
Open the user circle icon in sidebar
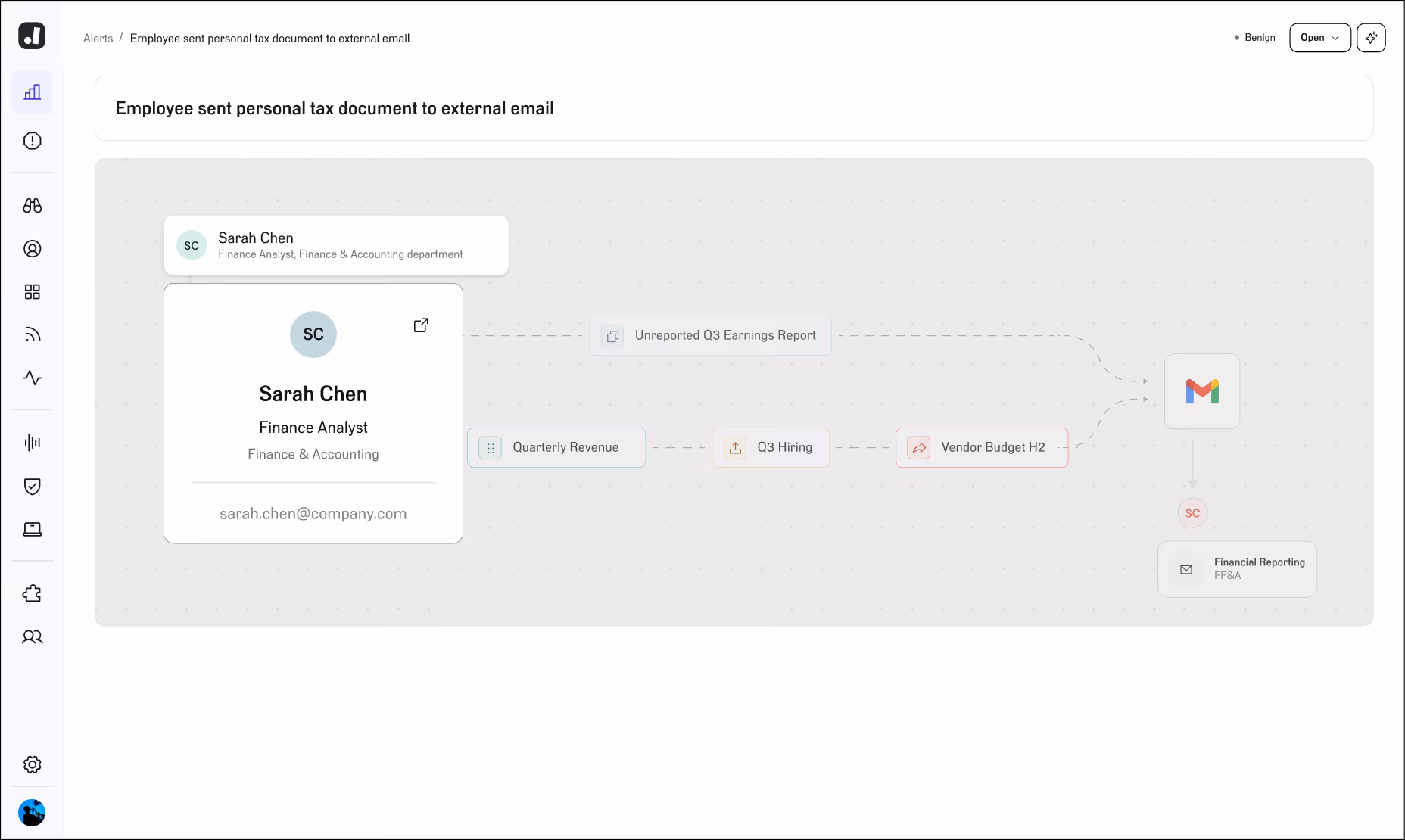[x=32, y=249]
